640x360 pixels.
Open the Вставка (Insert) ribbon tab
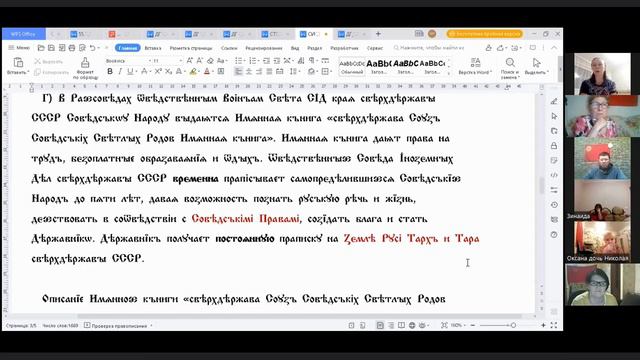click(153, 48)
